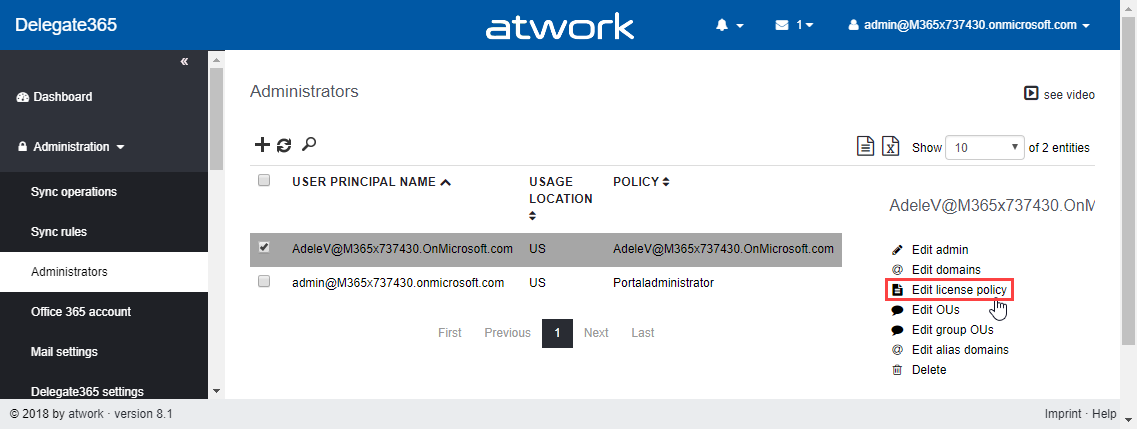Click Edit license policy action
This screenshot has height=429, width=1137.
(x=949, y=290)
